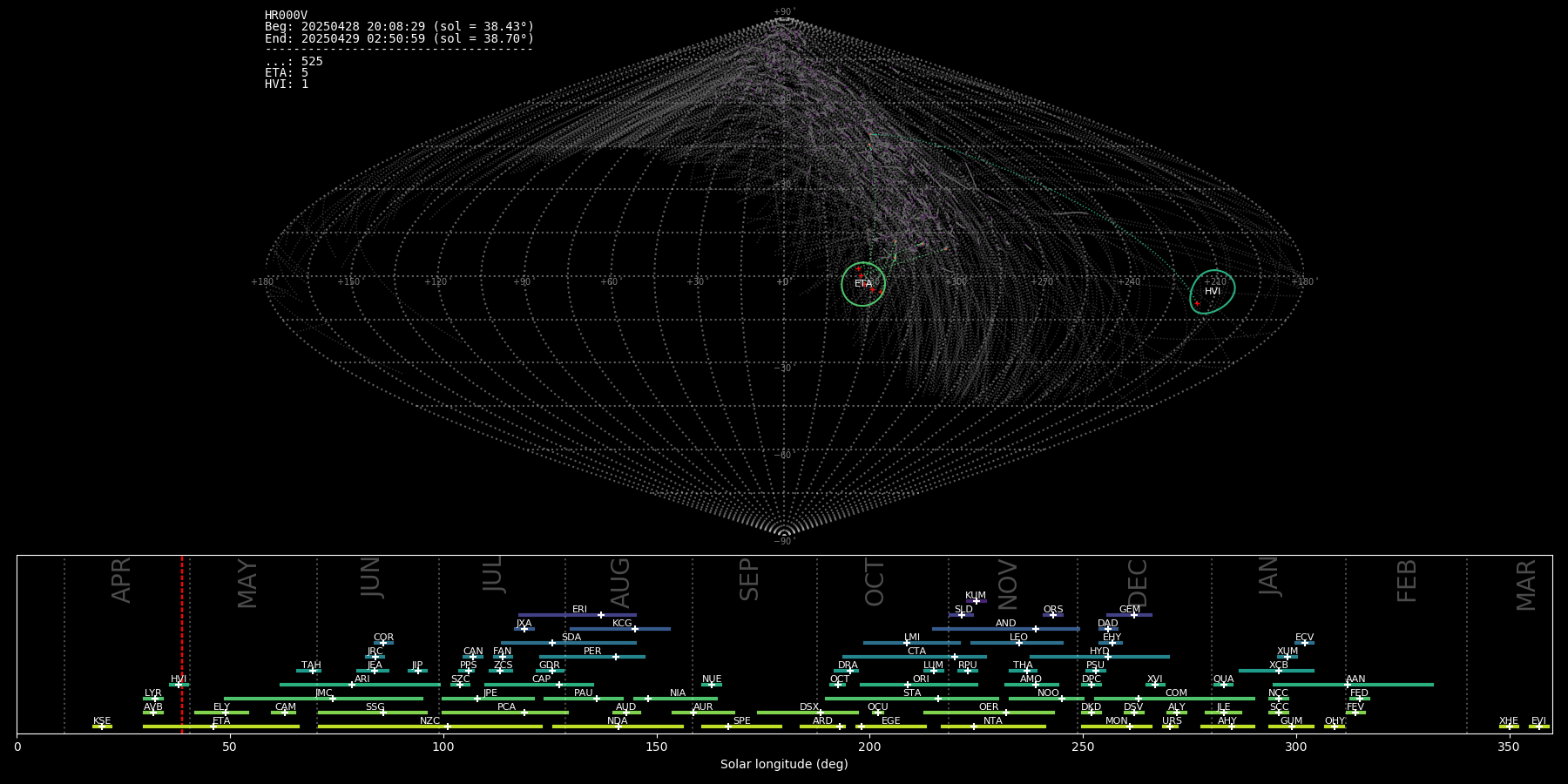This screenshot has height=784, width=1568.
Task: Click the ORI shower bar label
Action: [x=921, y=679]
